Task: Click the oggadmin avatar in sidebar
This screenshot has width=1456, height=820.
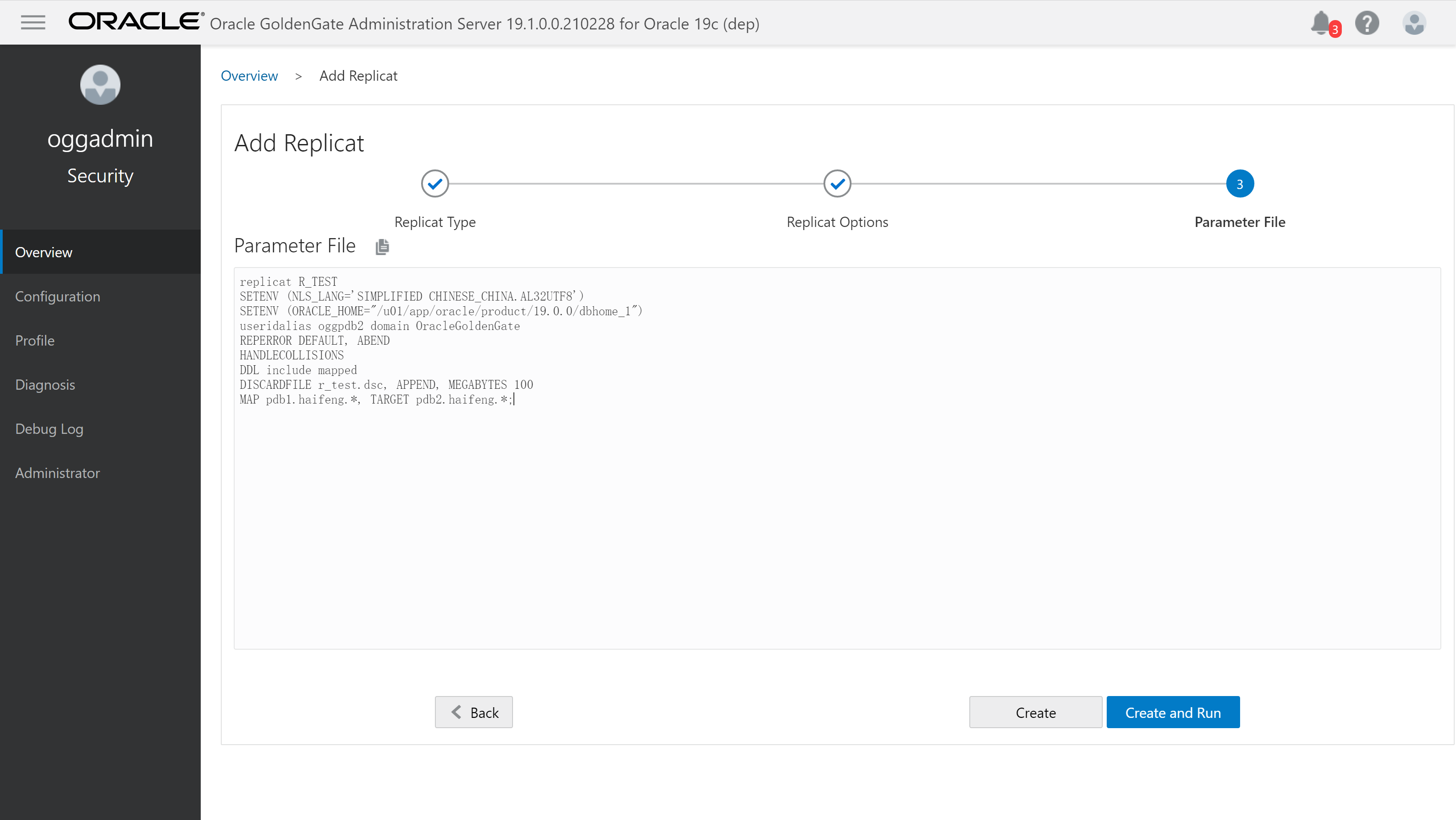Action: point(100,85)
